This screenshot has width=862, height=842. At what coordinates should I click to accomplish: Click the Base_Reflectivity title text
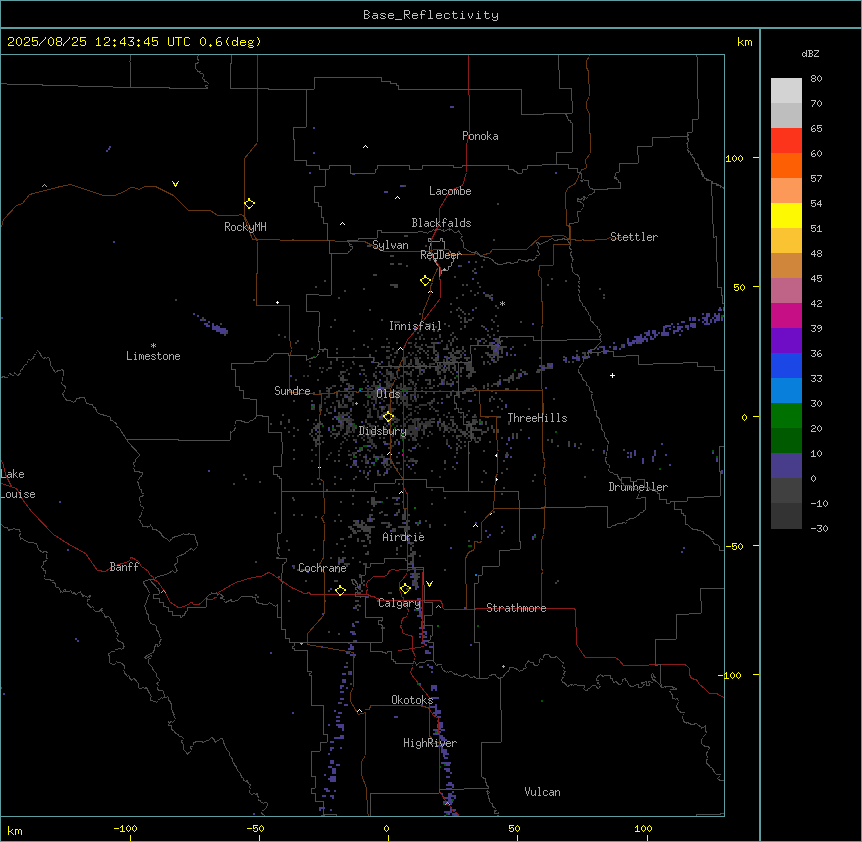tap(431, 15)
